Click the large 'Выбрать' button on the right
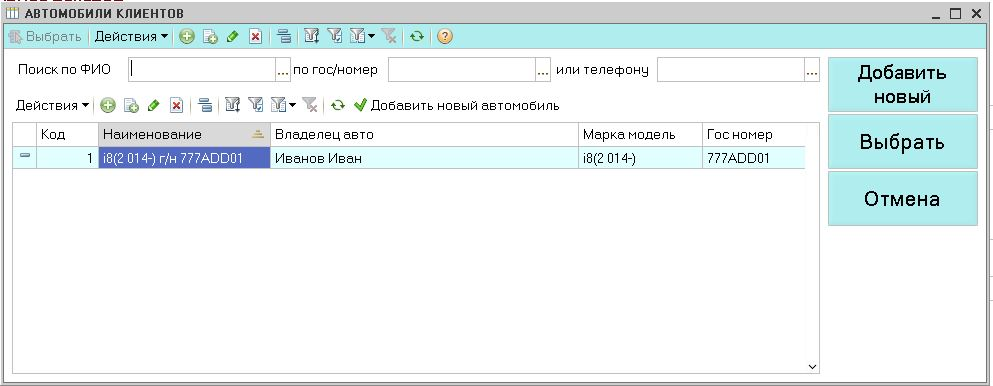Screen dimensions: 993x386 [902, 142]
